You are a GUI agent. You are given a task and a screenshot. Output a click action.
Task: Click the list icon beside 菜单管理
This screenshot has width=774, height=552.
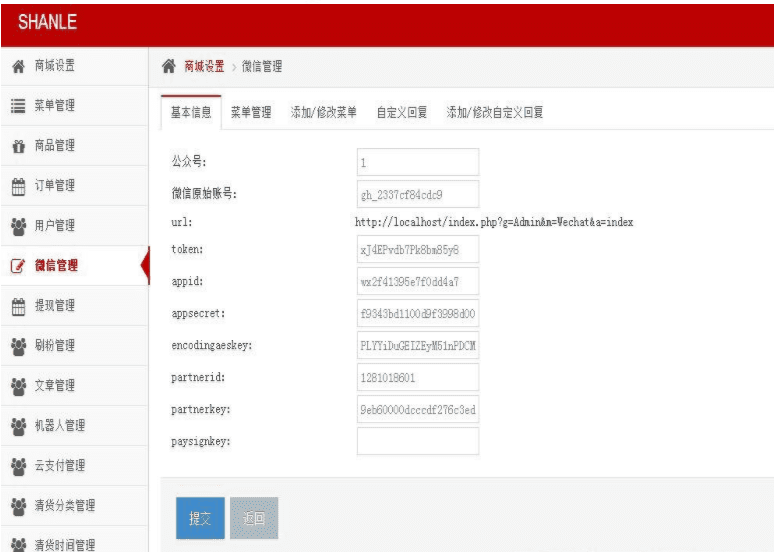[18, 106]
